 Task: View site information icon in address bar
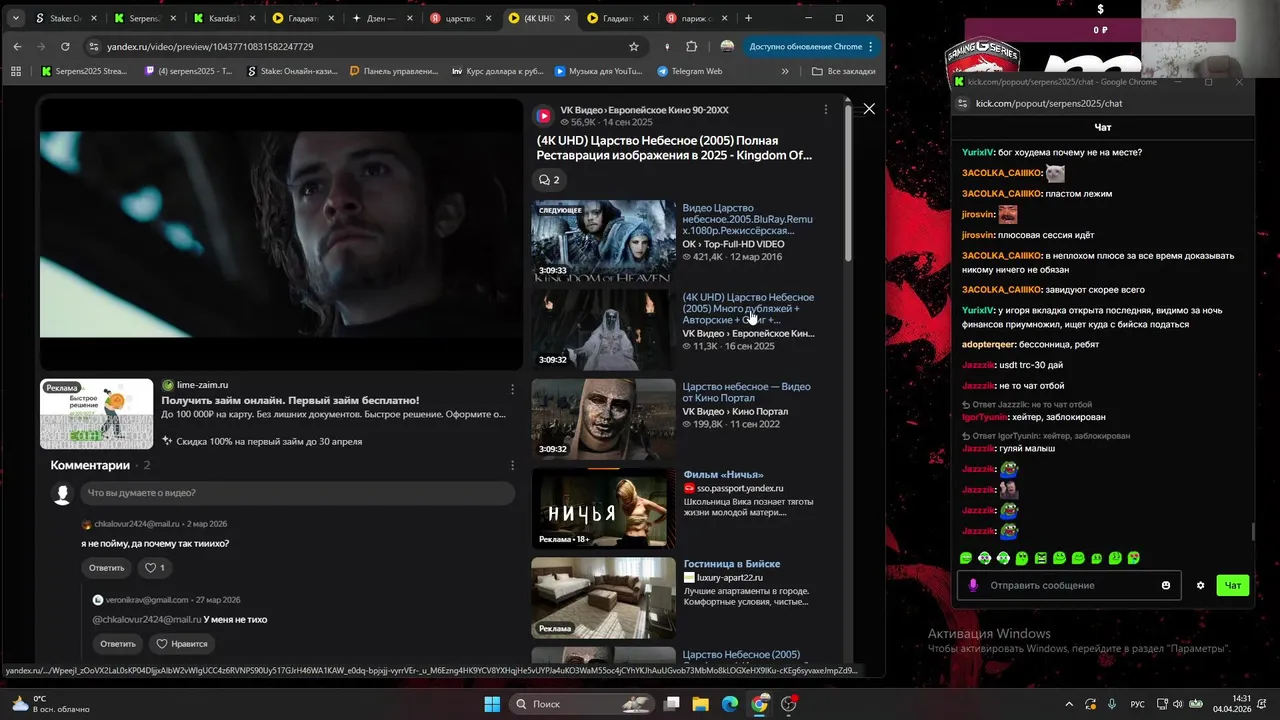93,46
